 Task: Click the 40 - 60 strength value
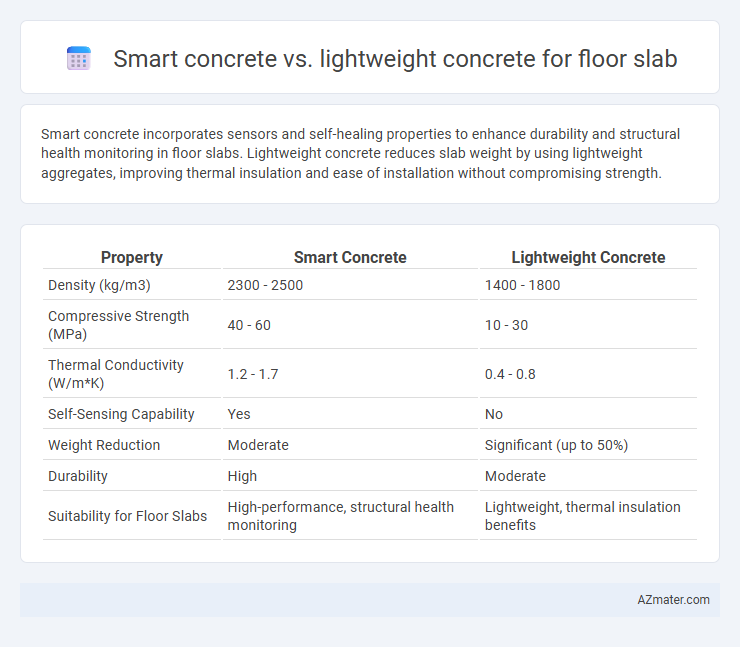(249, 325)
